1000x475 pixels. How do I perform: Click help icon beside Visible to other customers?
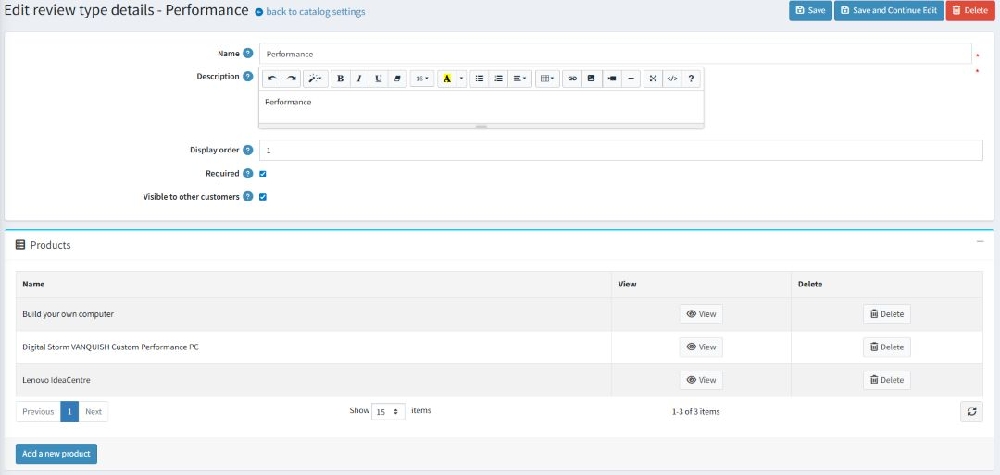(248, 196)
